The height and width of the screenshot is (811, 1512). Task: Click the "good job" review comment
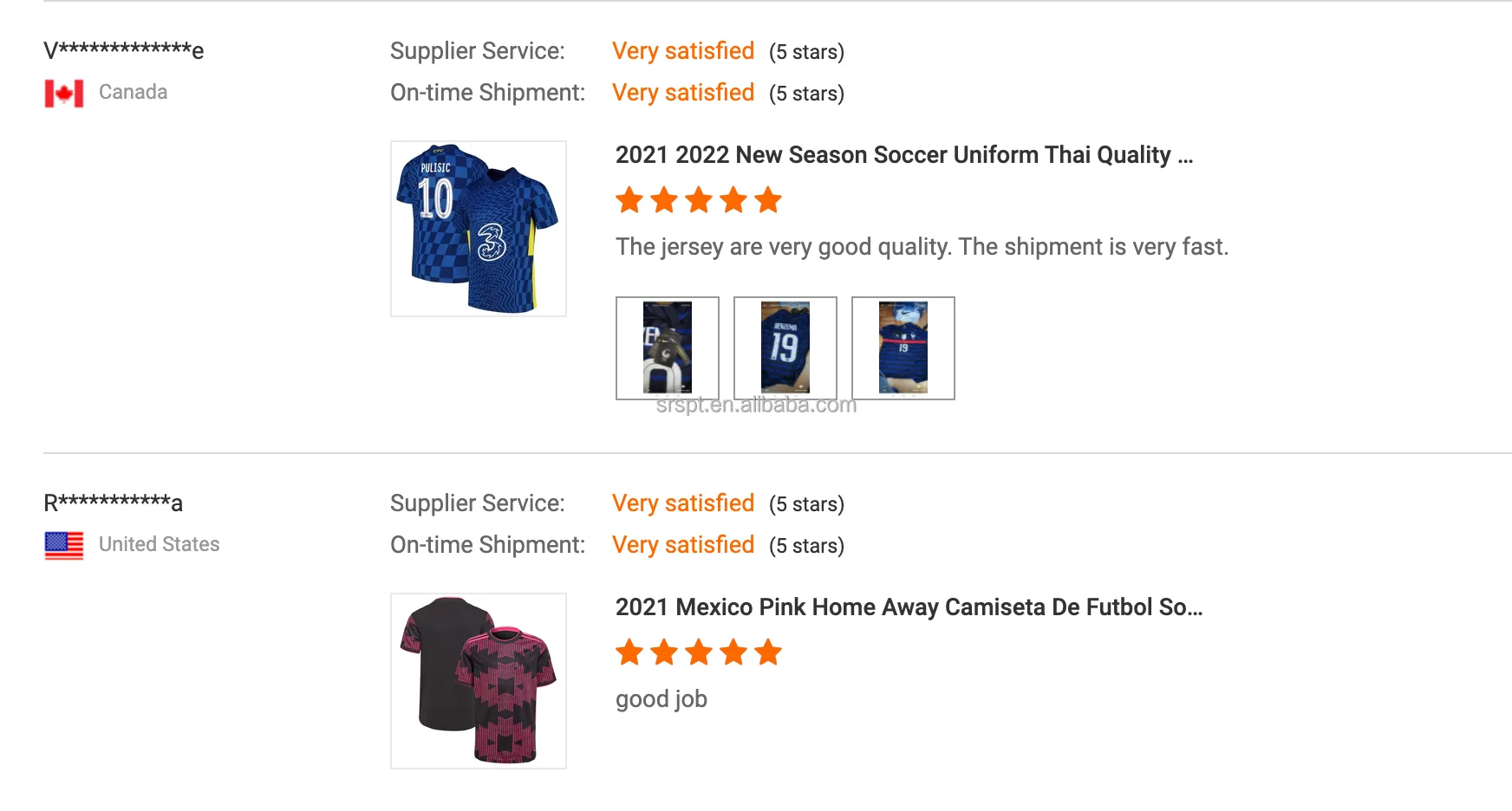click(661, 699)
